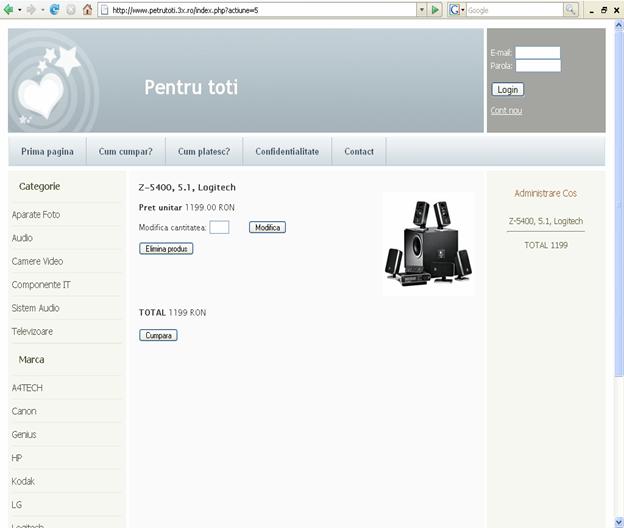
Task: Open the Google search engine dropdown
Action: (463, 9)
